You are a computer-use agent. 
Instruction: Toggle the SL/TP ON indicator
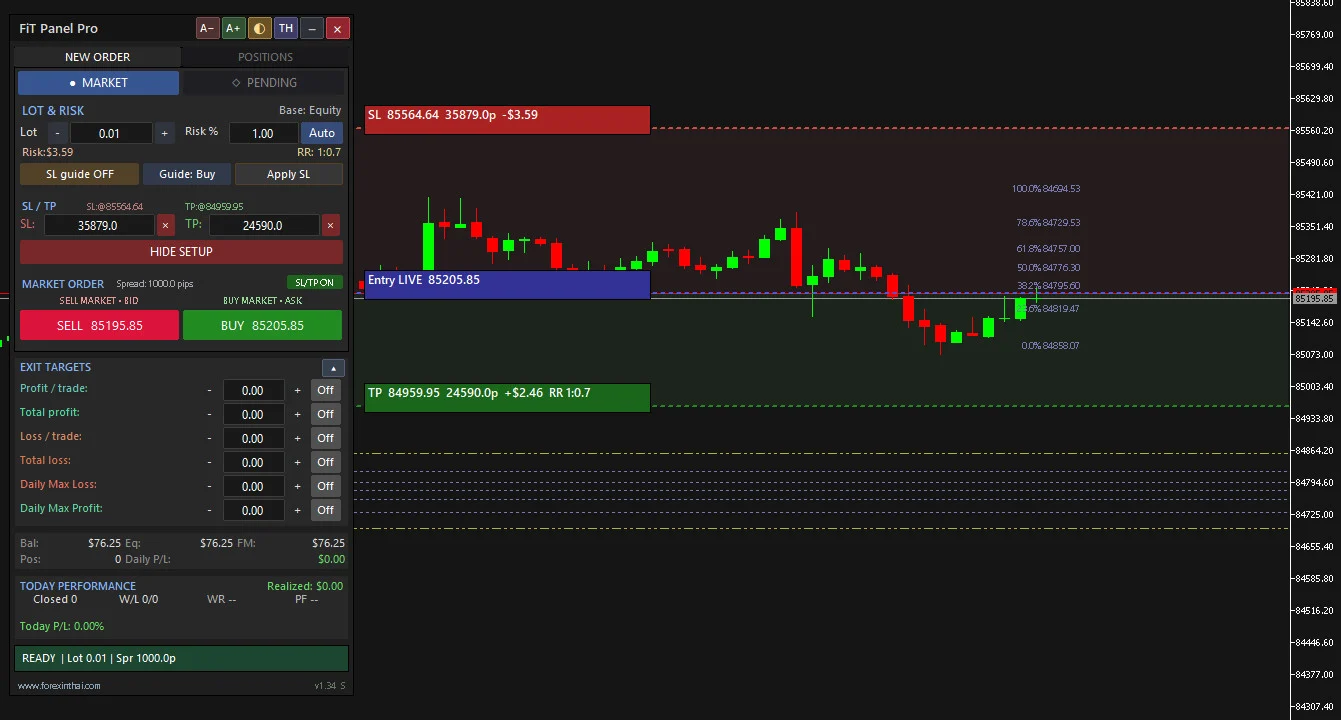pyautogui.click(x=315, y=283)
